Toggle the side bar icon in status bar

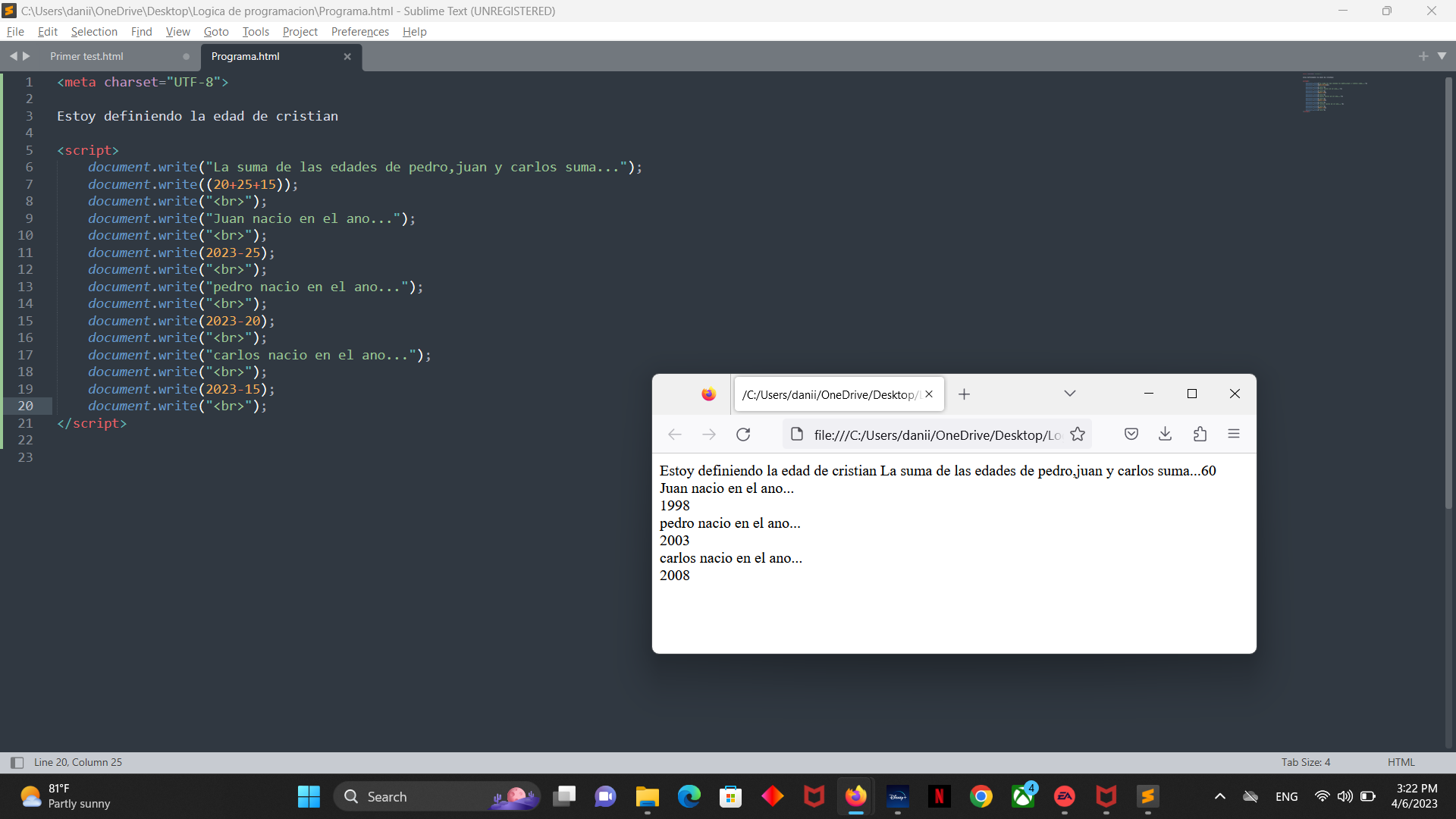[x=17, y=763]
